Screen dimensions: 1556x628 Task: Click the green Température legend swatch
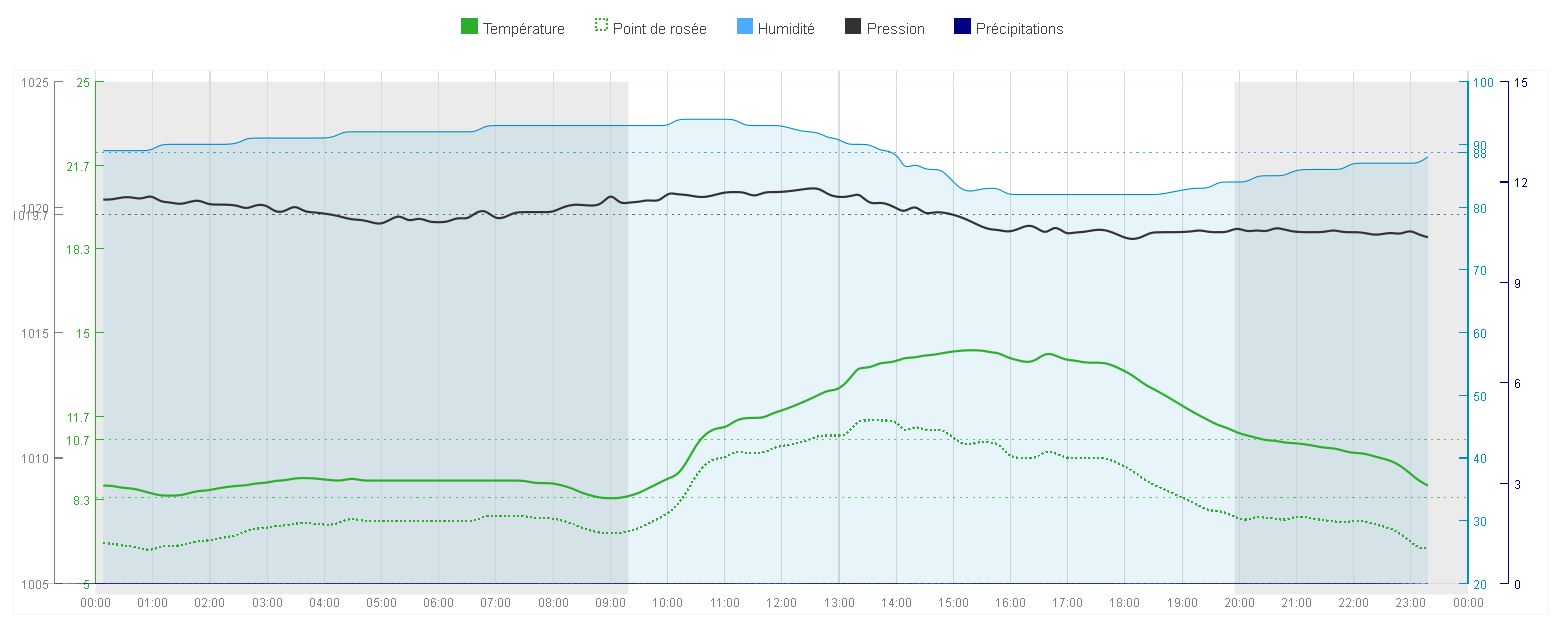(469, 28)
